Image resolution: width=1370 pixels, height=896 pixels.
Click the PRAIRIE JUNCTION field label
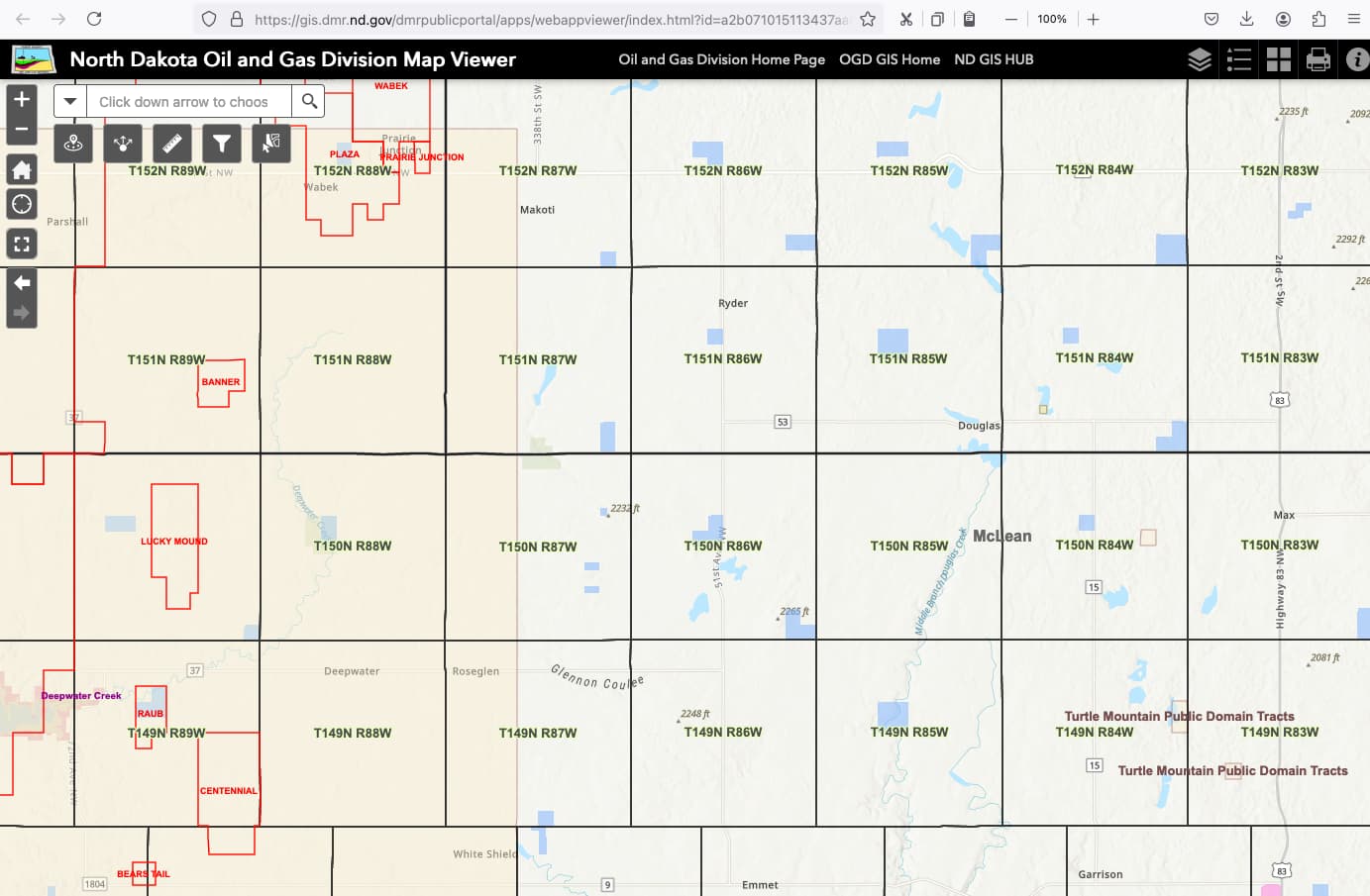(422, 157)
